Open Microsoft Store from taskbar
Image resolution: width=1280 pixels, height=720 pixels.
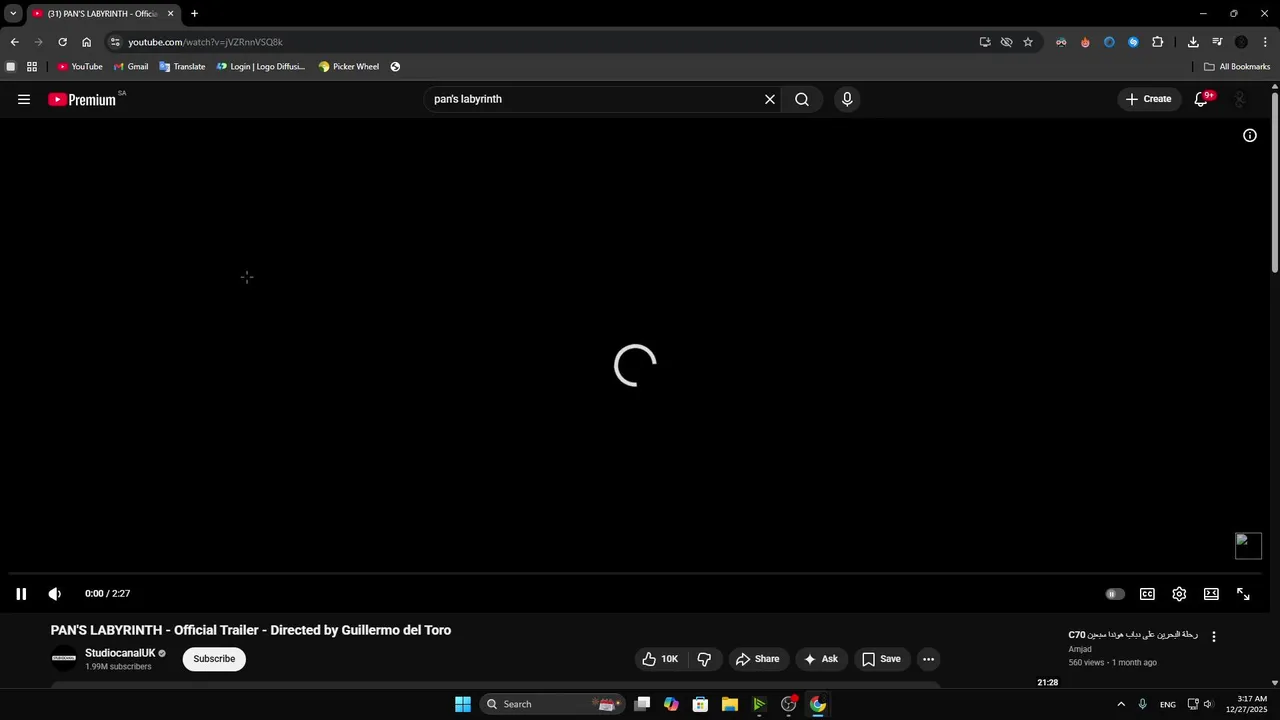[x=701, y=704]
